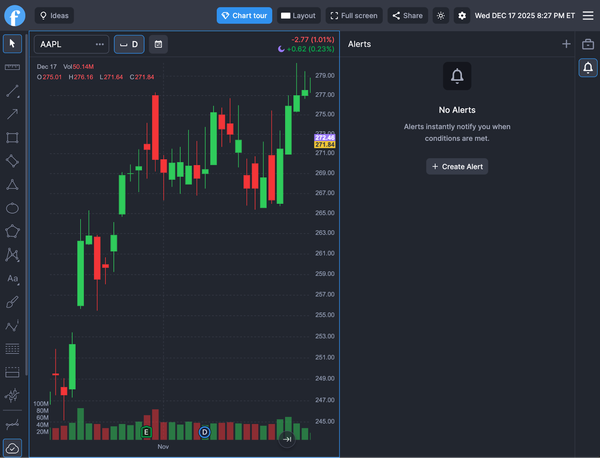Click the Create Alert button
Screen dimensions: 600x458
click(457, 166)
